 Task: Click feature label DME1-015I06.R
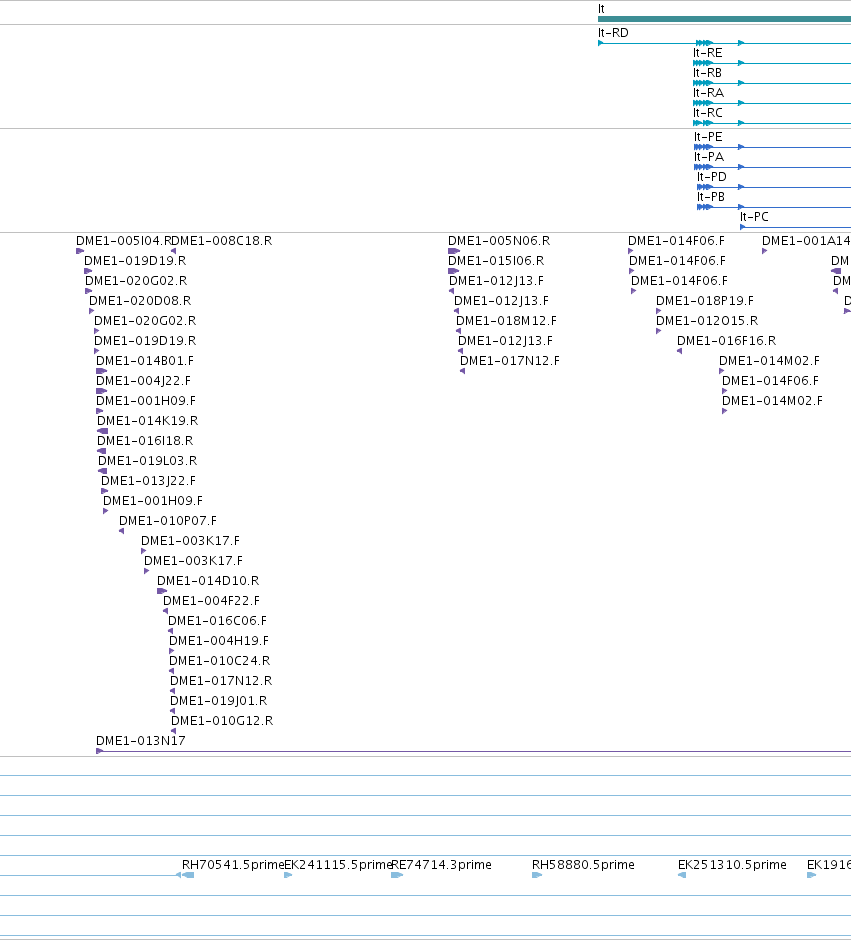[x=496, y=261]
